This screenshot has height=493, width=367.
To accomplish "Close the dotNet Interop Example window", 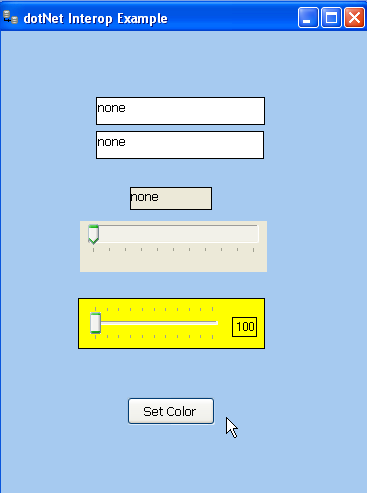I will click(x=354, y=18).
